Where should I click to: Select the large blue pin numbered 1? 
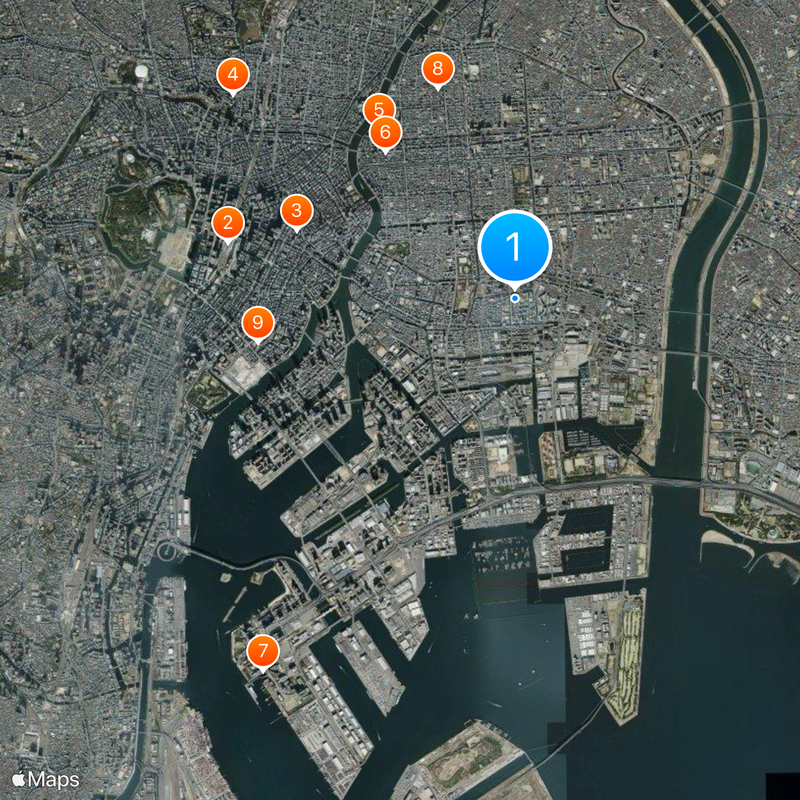515,246
